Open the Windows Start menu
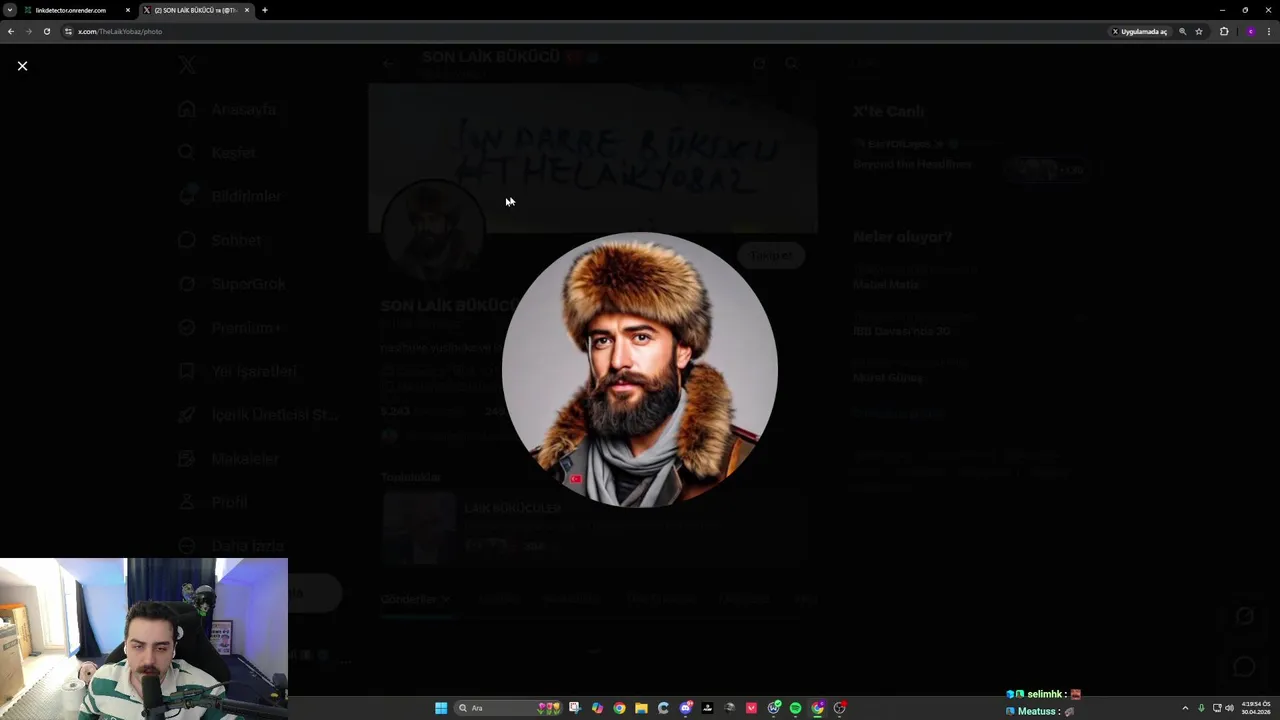Screen dimensions: 1280x720 (441, 708)
